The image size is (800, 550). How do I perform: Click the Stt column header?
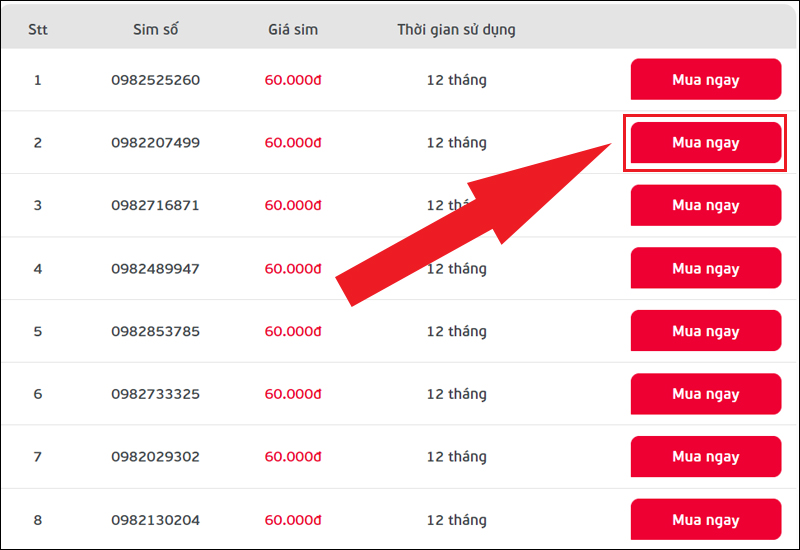(38, 29)
